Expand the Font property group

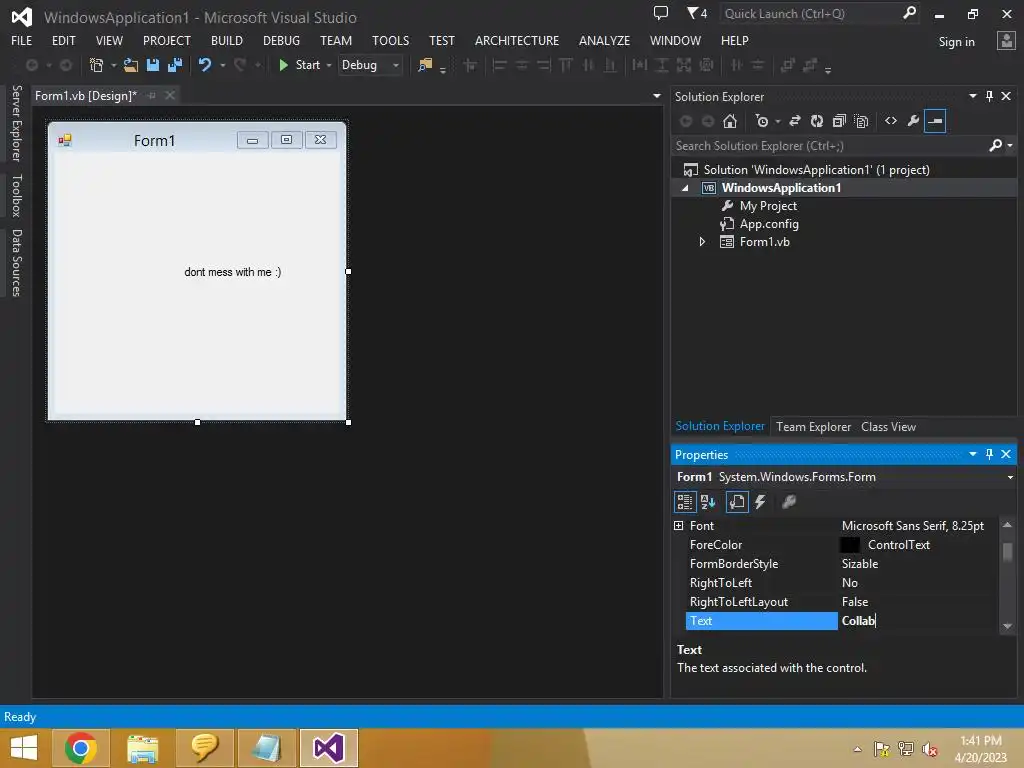pyautogui.click(x=679, y=526)
